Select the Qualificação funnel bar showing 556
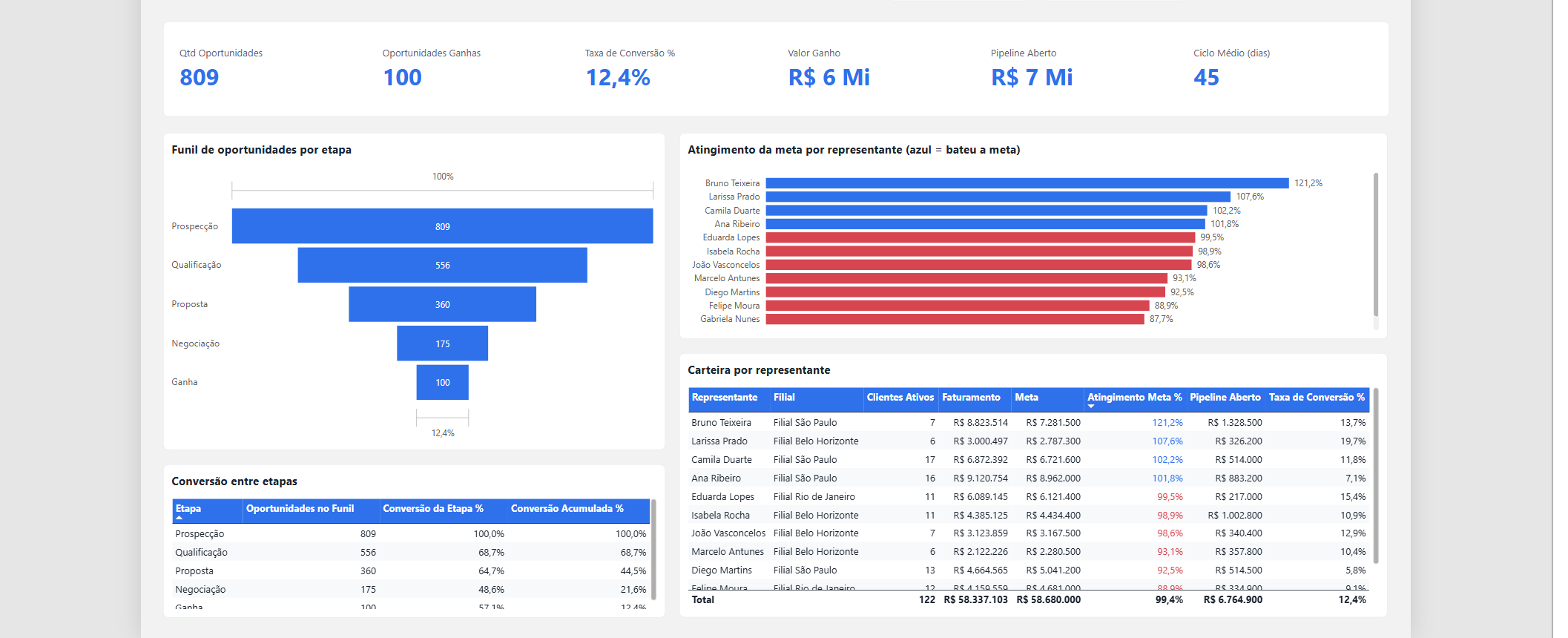Image resolution: width=1568 pixels, height=638 pixels. (x=443, y=265)
